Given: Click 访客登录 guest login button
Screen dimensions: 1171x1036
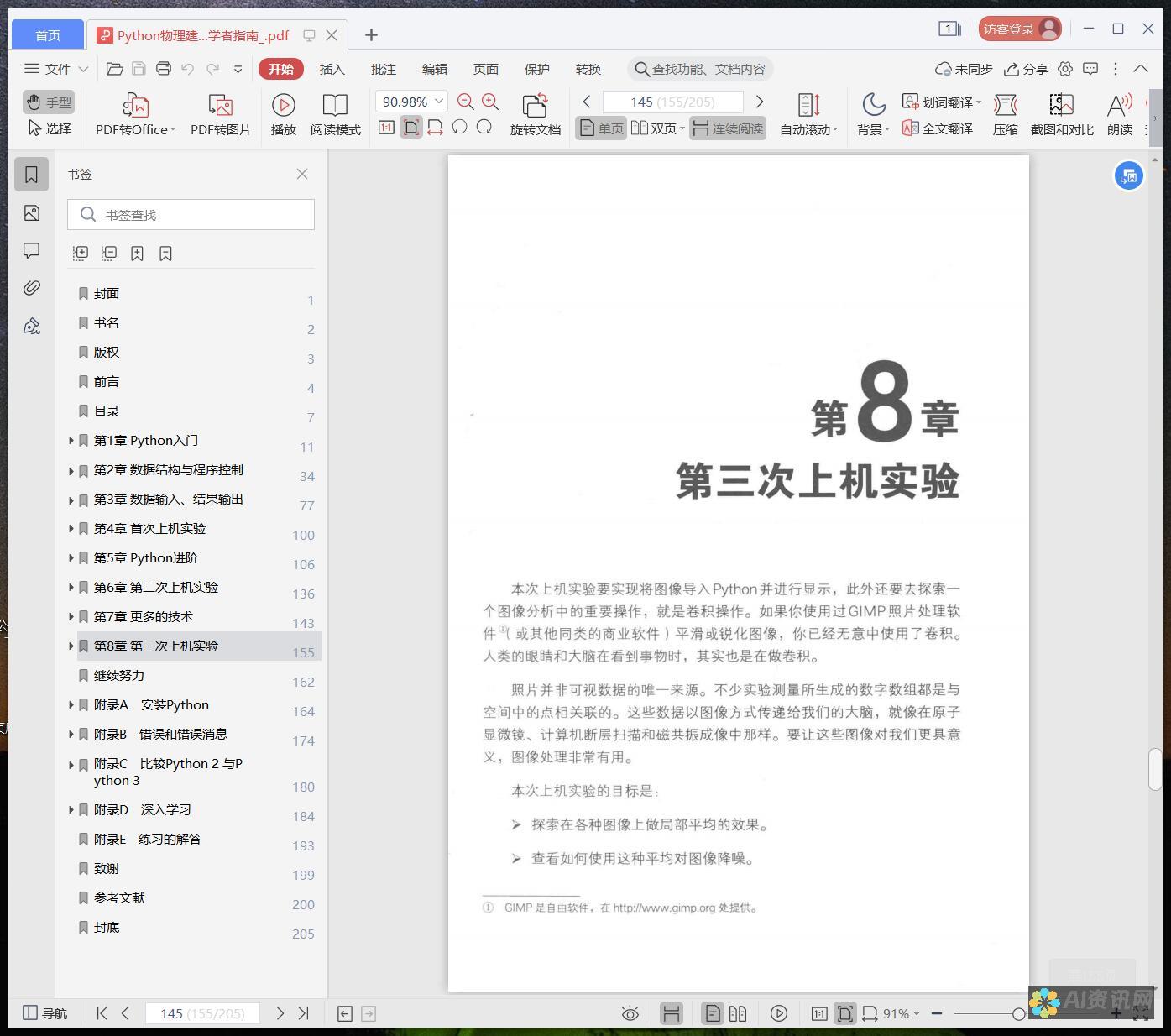Looking at the screenshot, I should [1020, 29].
